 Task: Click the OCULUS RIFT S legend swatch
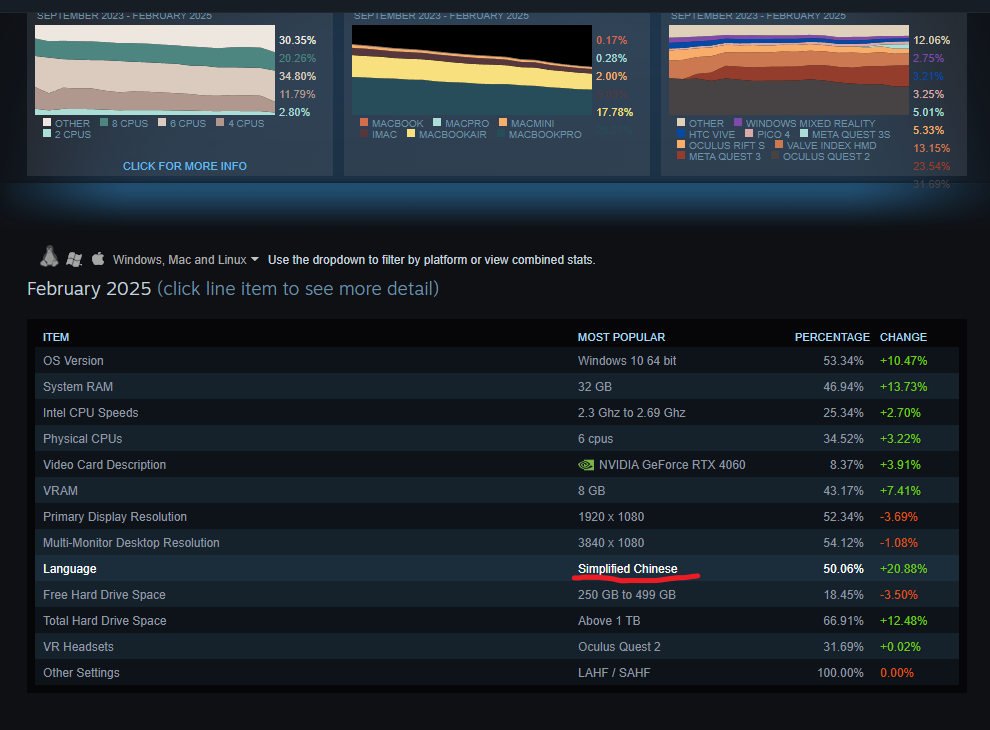(x=681, y=145)
